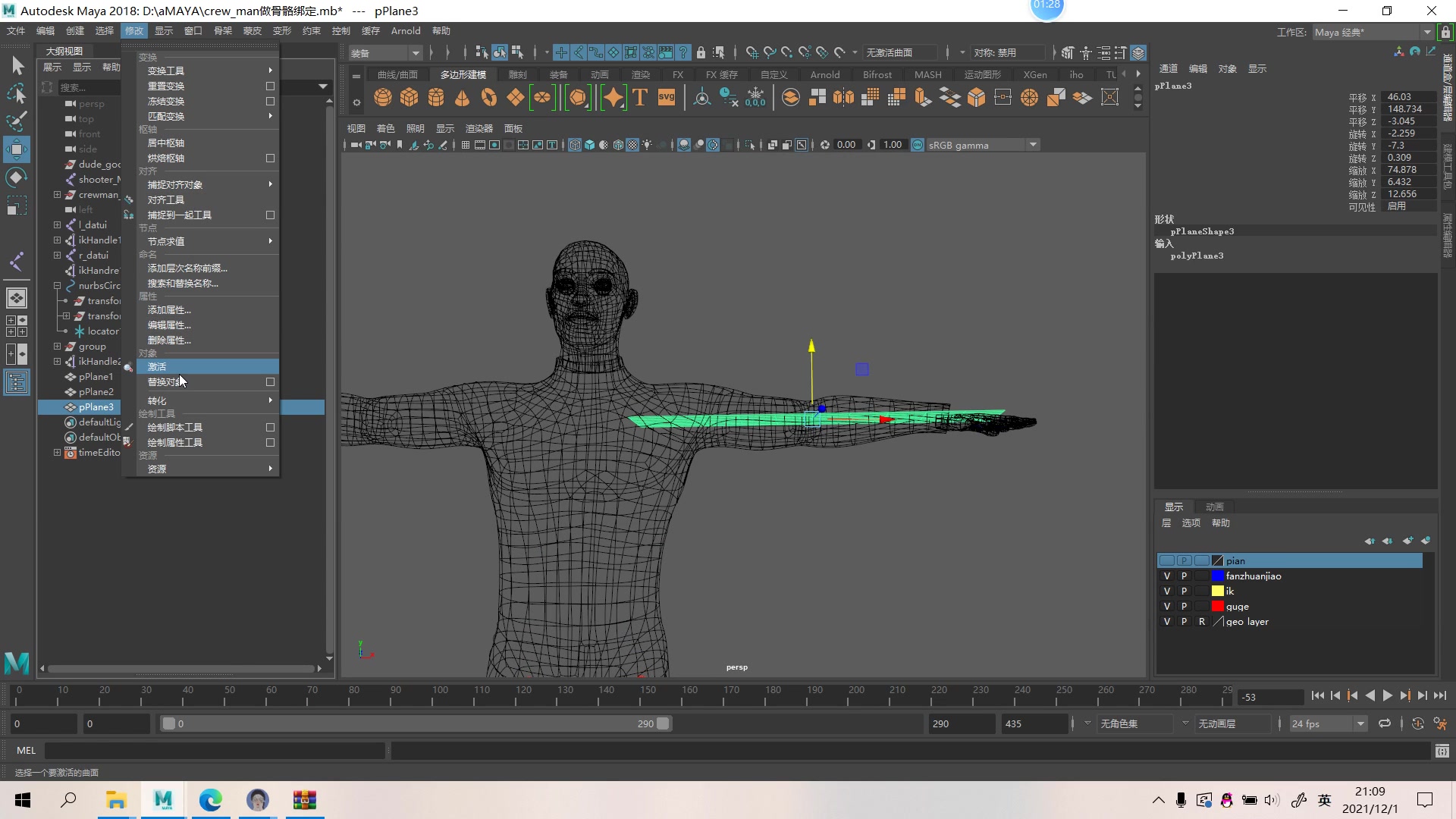Choose 激活 in the Modify menu
Image resolution: width=1456 pixels, height=819 pixels.
click(157, 366)
